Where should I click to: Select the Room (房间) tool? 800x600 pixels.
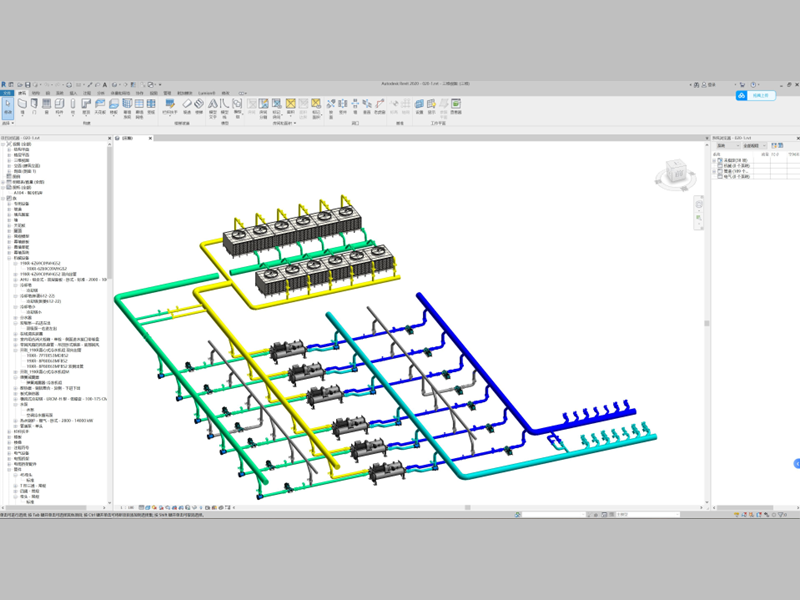[251, 106]
